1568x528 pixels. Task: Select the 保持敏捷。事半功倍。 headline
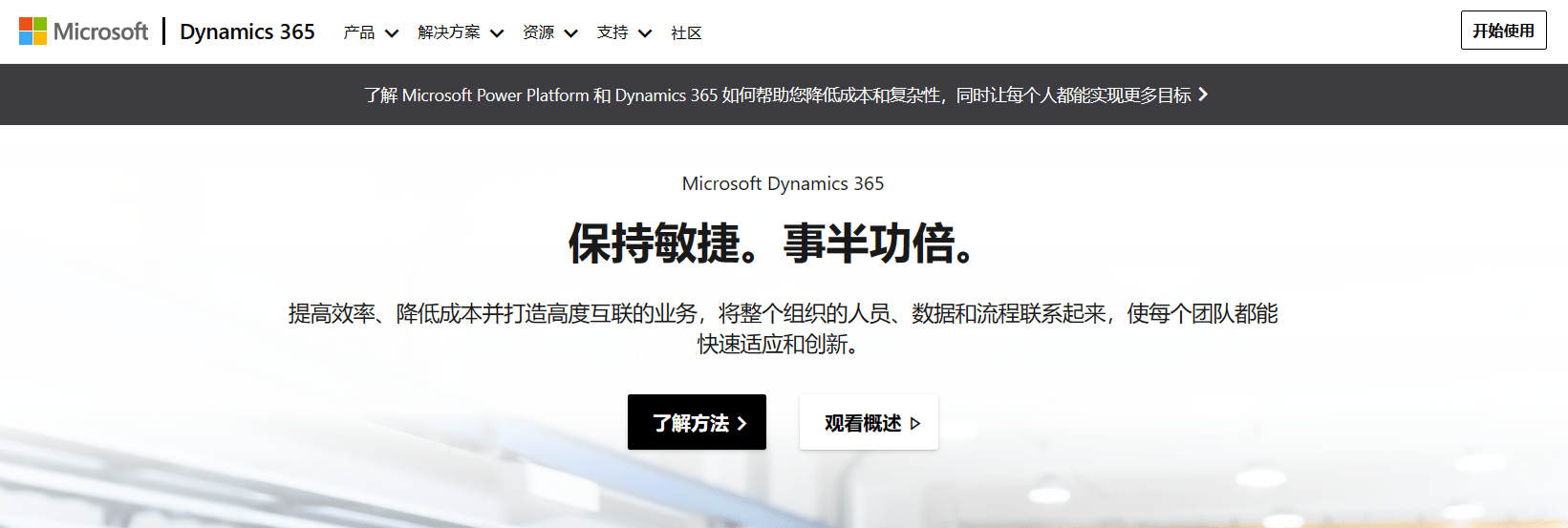[x=772, y=243]
